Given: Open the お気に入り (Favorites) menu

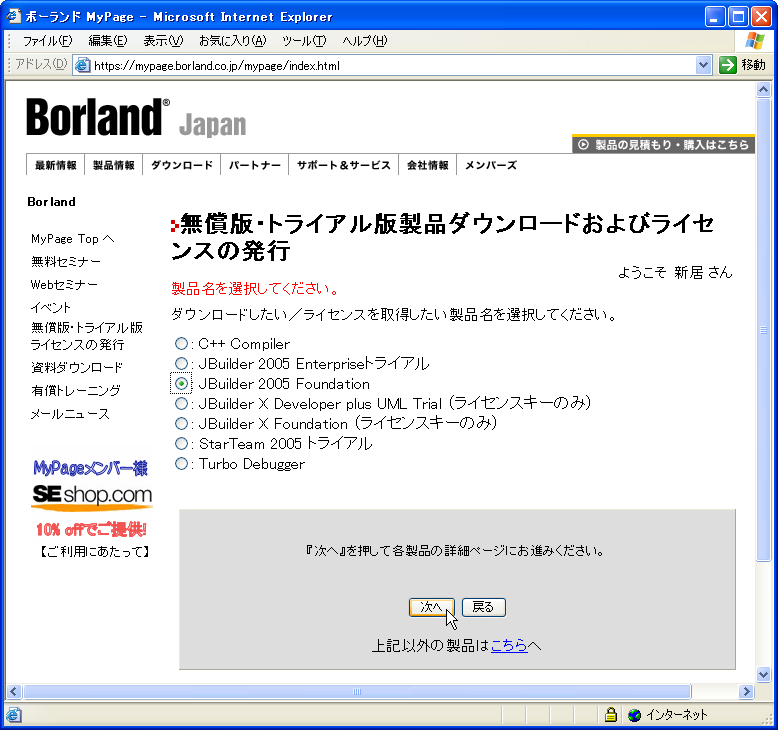Looking at the screenshot, I should [x=232, y=40].
